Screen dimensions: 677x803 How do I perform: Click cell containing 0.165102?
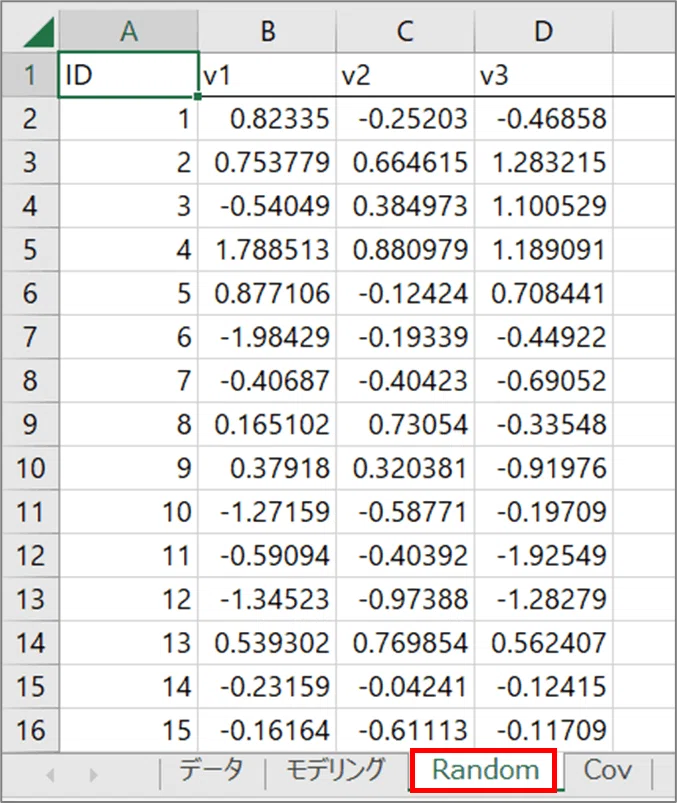coord(267,425)
